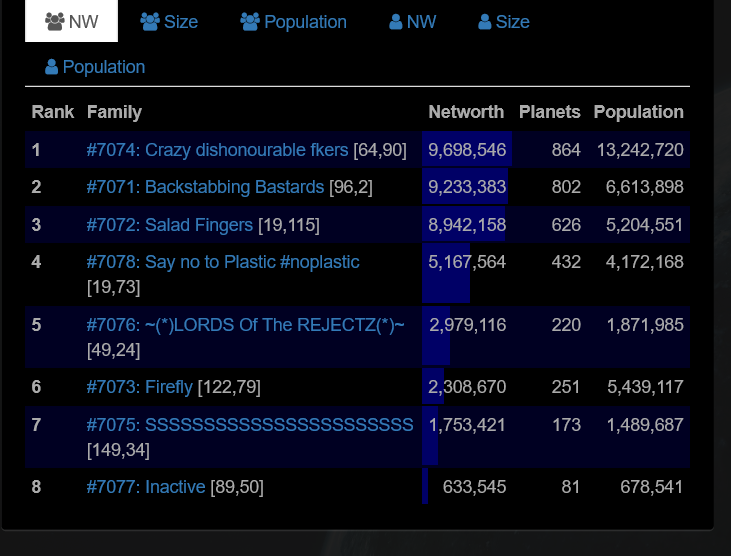Select #7078: Say no to Plastic #noplastic
The width and height of the screenshot is (731, 556).
pos(223,262)
